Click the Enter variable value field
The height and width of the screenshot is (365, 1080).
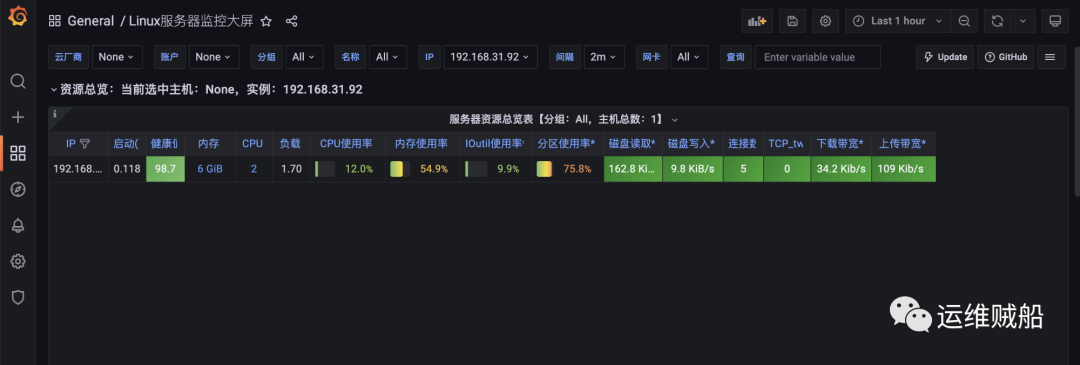tap(818, 57)
